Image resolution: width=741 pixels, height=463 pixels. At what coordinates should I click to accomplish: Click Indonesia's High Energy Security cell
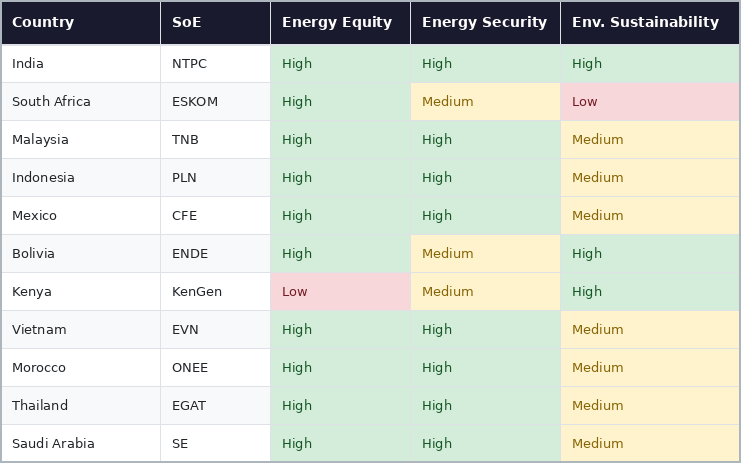tap(485, 178)
